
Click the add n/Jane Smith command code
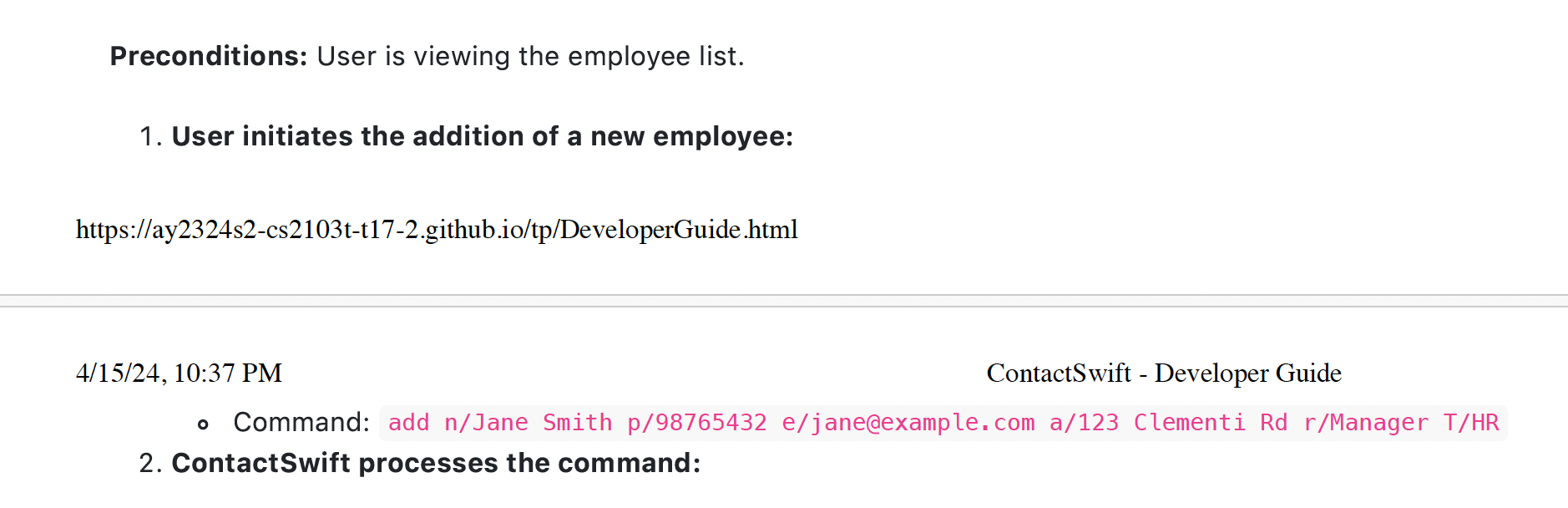943,423
